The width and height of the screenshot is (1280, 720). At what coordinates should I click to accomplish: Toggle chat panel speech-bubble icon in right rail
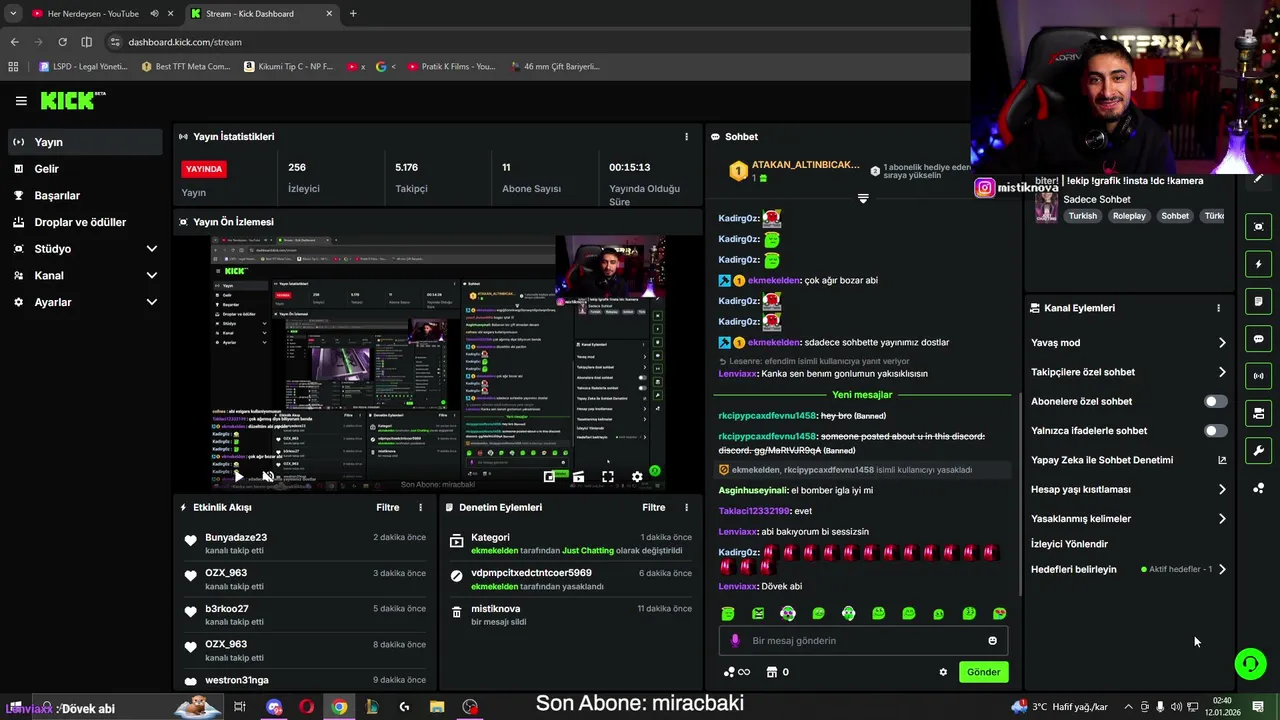tap(1258, 339)
